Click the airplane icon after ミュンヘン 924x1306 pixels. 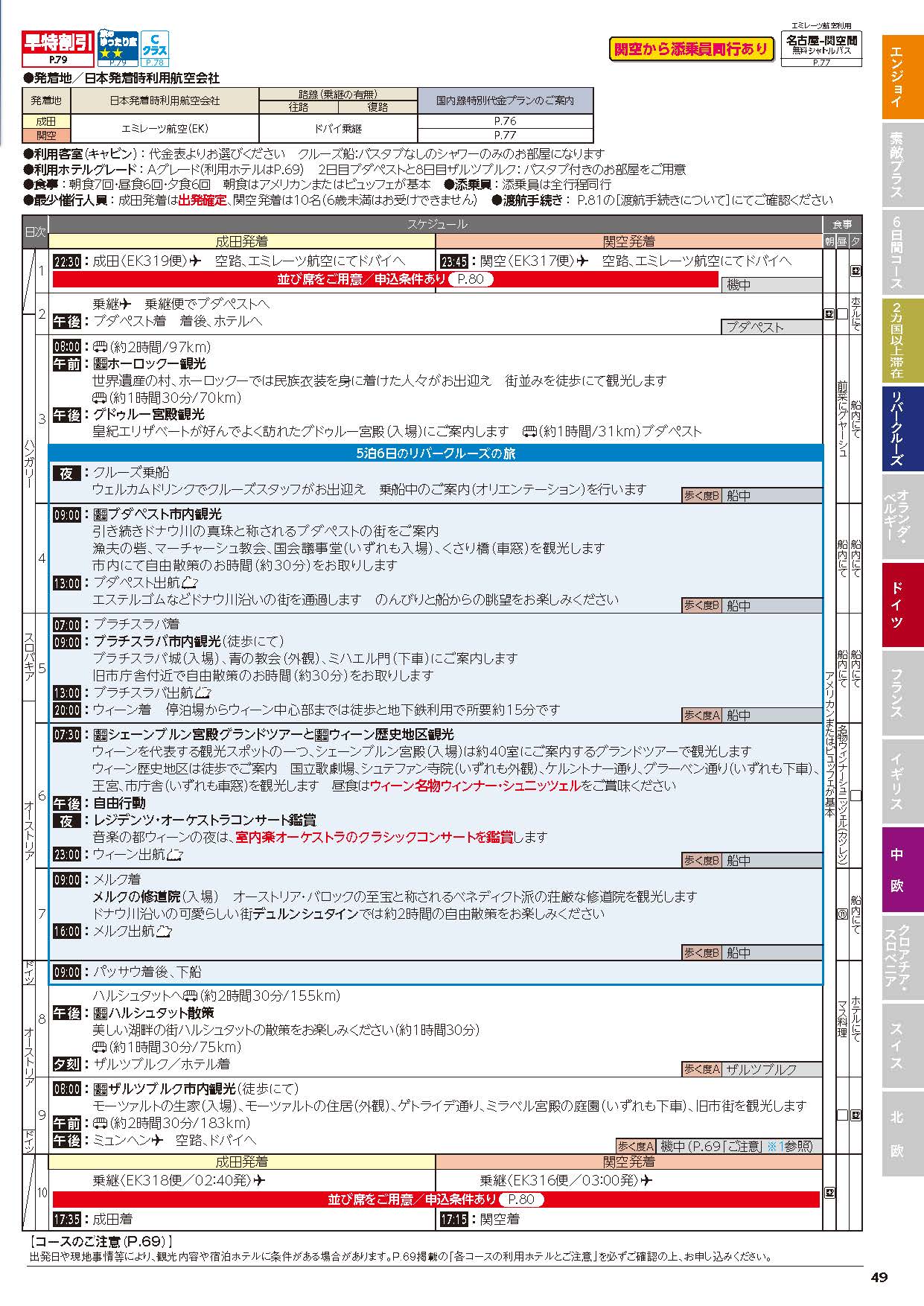157,1140
